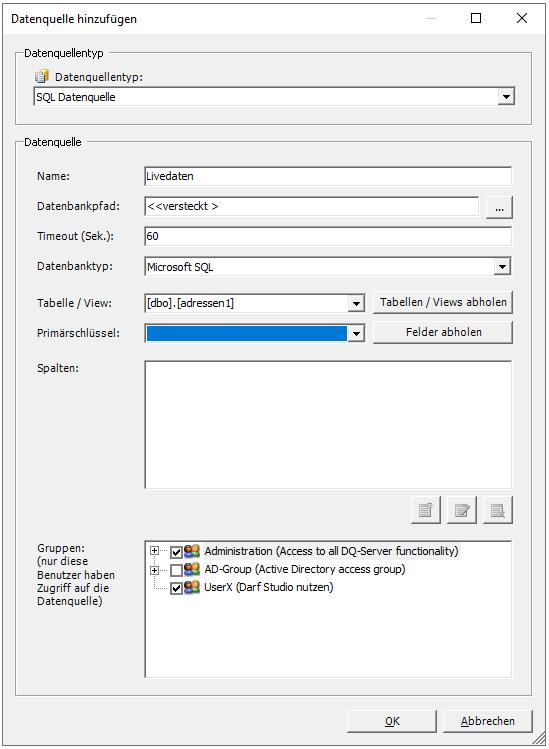Image resolution: width=549 pixels, height=749 pixels.
Task: Click the UserX group users icon
Action: pyautogui.click(x=192, y=587)
